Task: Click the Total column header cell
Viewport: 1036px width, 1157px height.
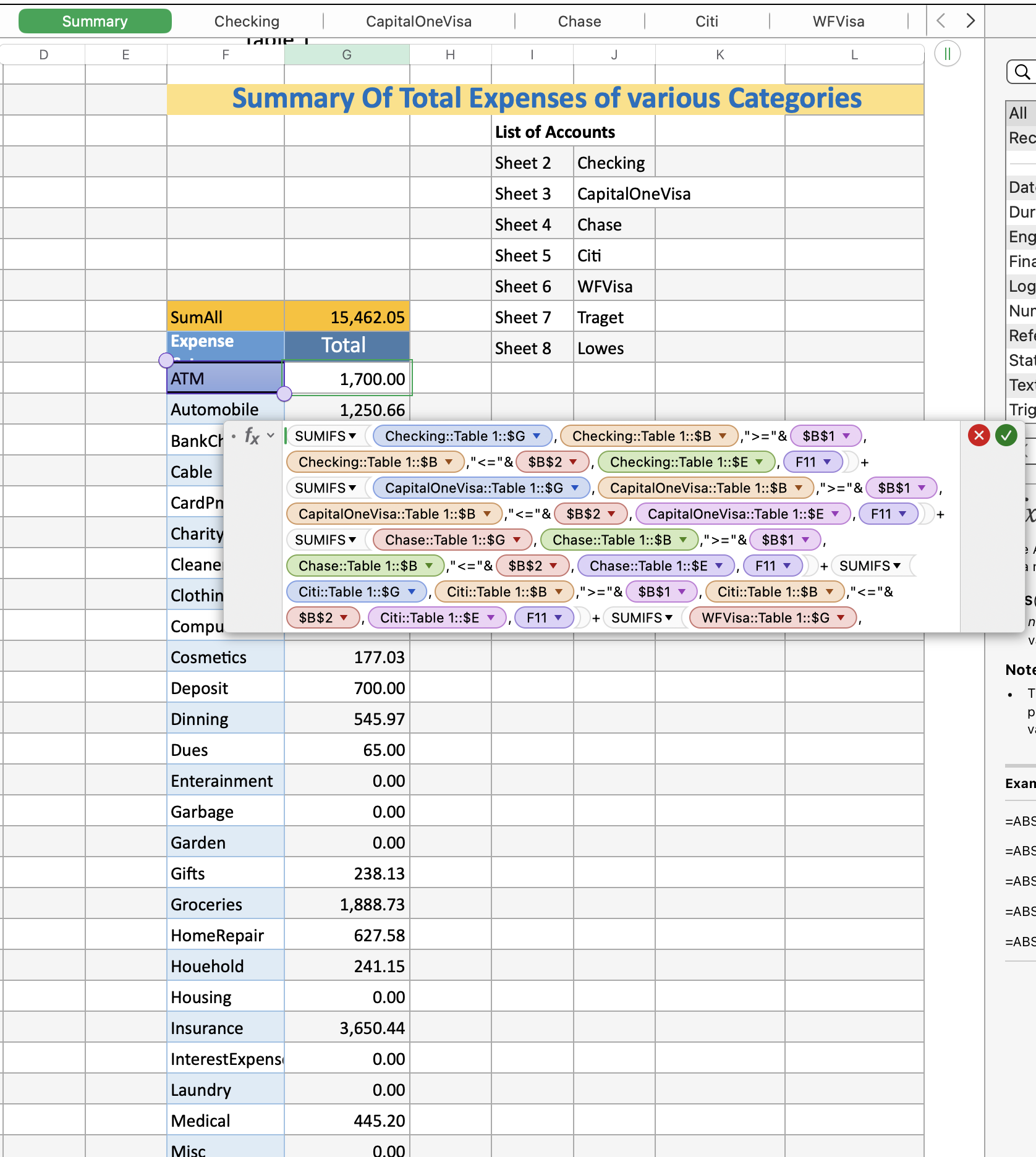Action: click(347, 346)
